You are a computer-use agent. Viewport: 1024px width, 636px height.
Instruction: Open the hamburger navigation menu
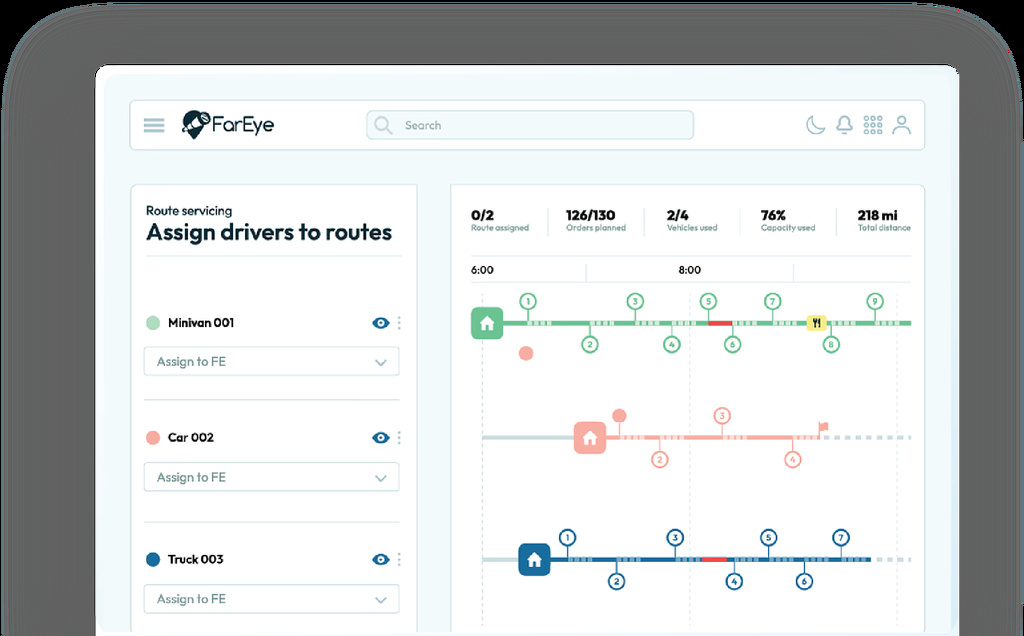tap(153, 124)
